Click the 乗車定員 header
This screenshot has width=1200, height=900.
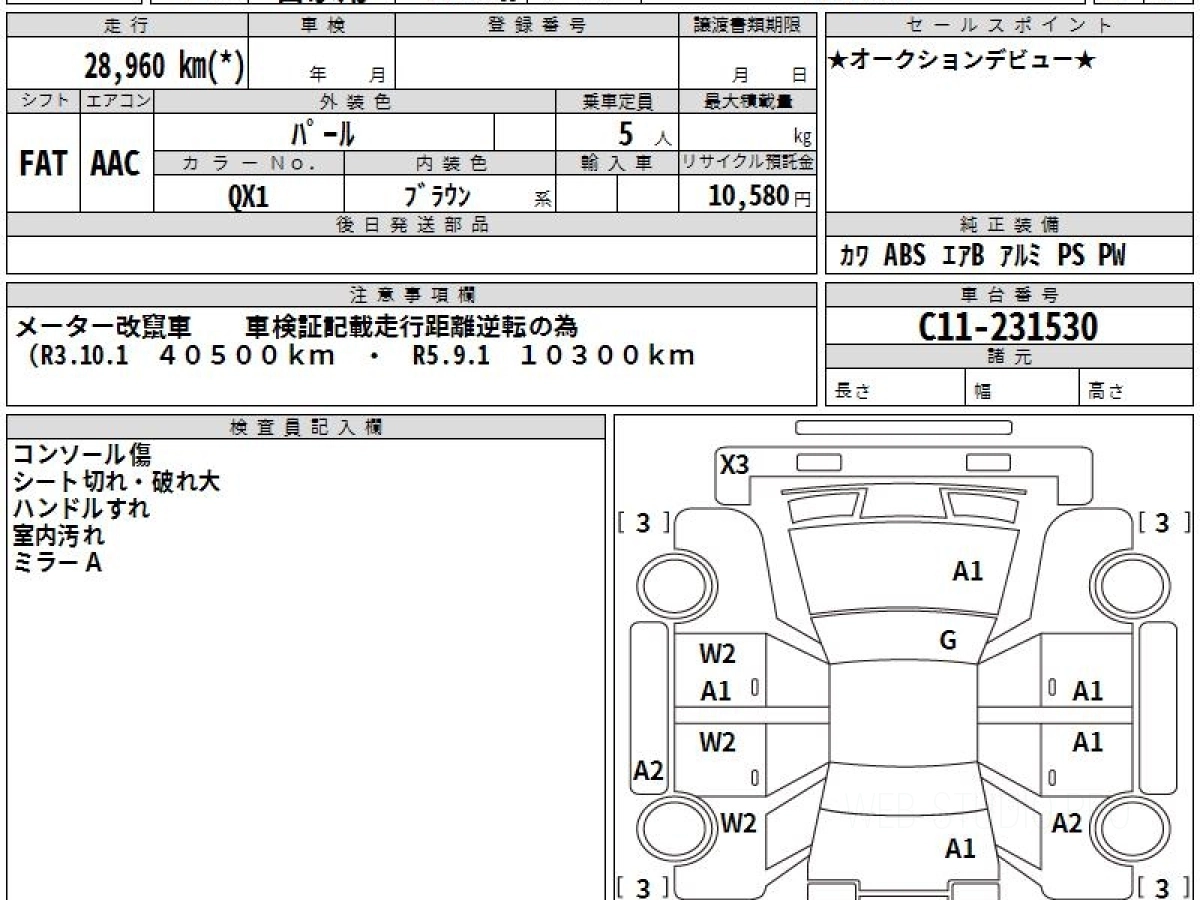[x=617, y=101]
